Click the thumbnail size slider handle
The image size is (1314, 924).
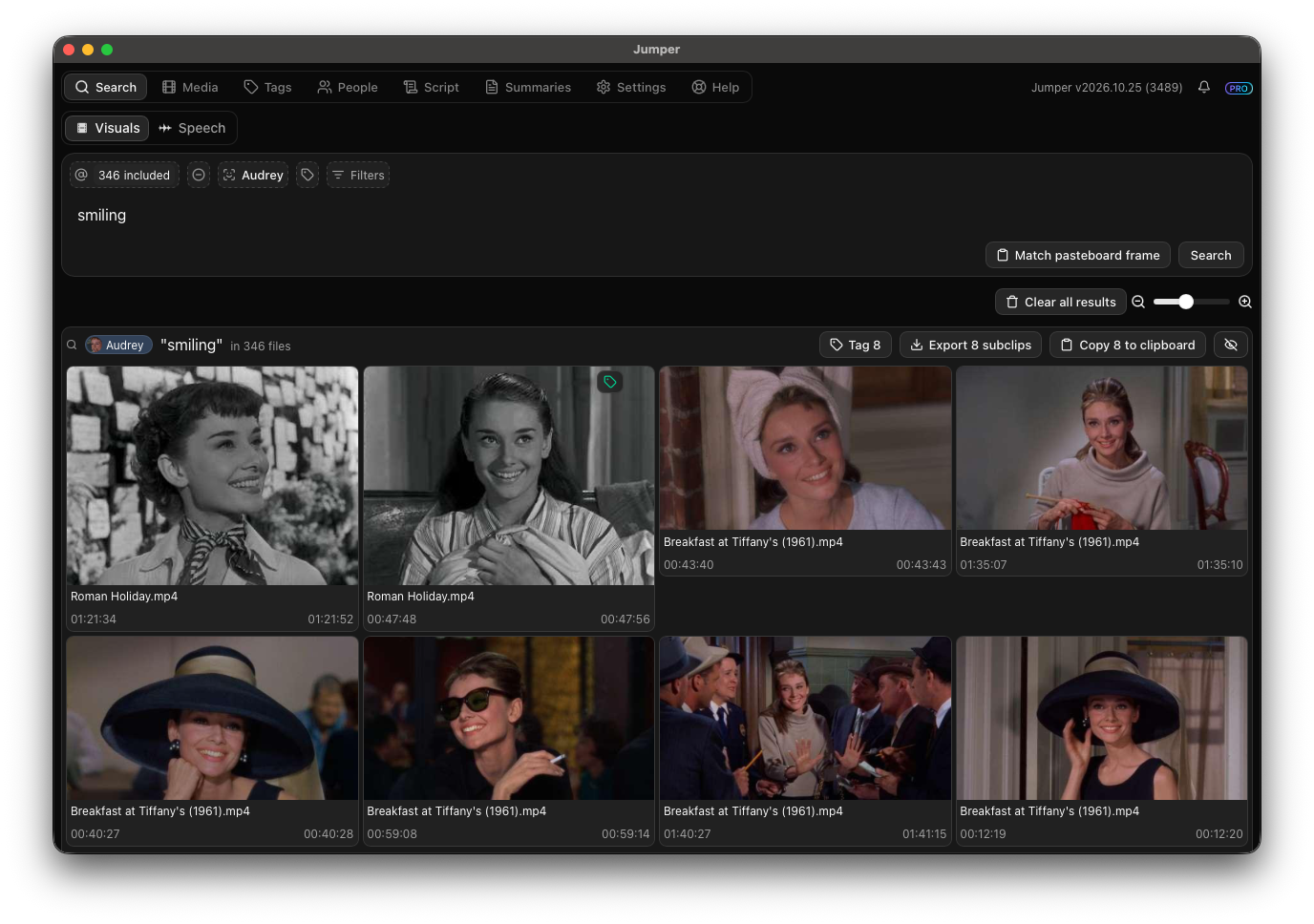(x=1186, y=302)
